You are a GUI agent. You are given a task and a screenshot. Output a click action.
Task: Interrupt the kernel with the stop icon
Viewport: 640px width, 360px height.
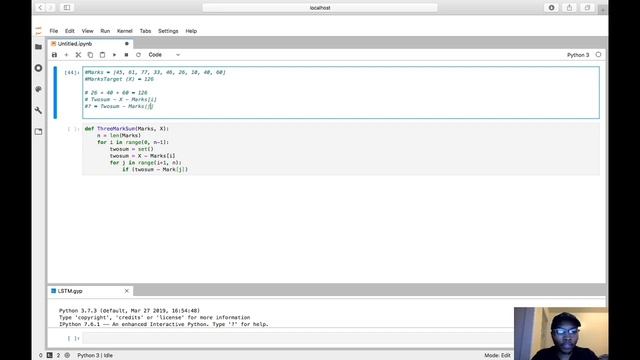pos(126,55)
